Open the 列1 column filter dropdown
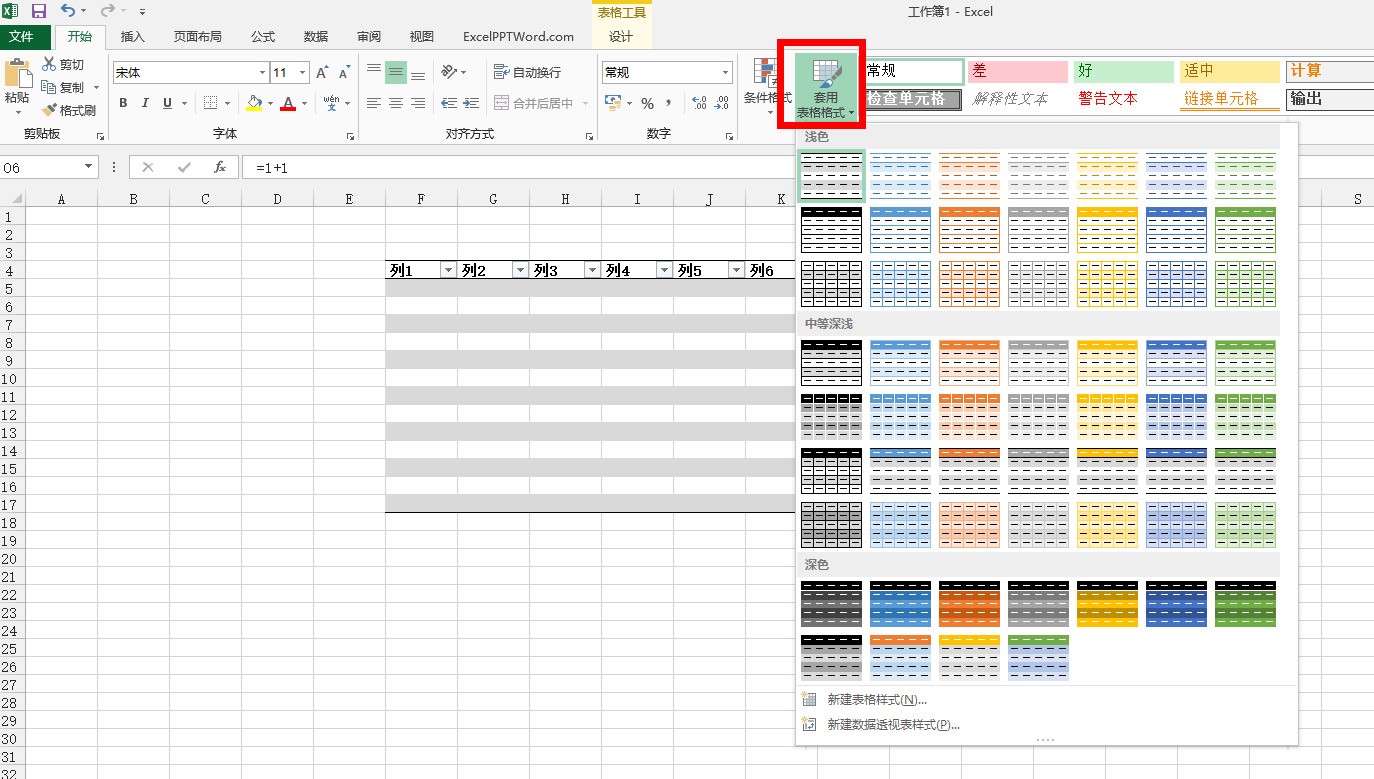1374x779 pixels. pos(448,270)
